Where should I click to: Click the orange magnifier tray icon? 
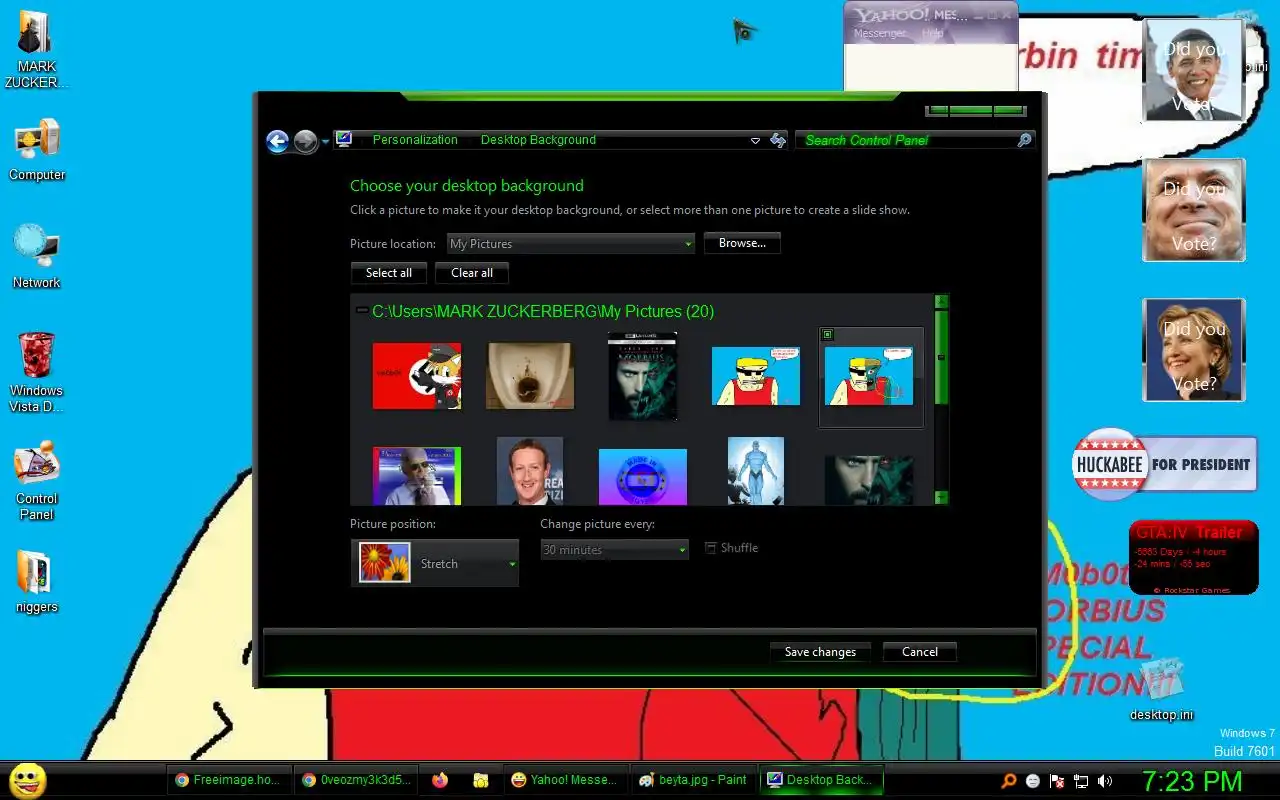click(1009, 781)
